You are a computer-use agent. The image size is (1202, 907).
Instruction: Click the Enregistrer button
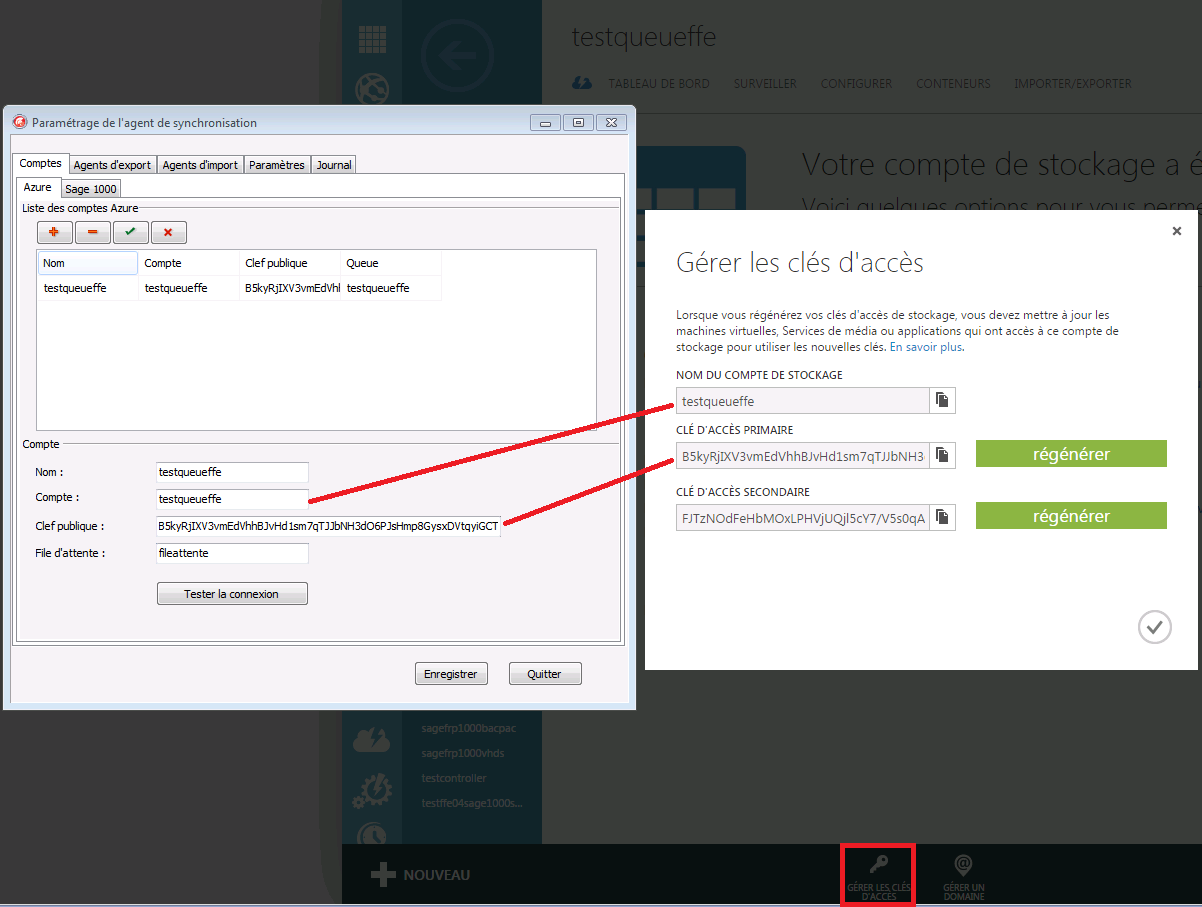click(x=450, y=674)
